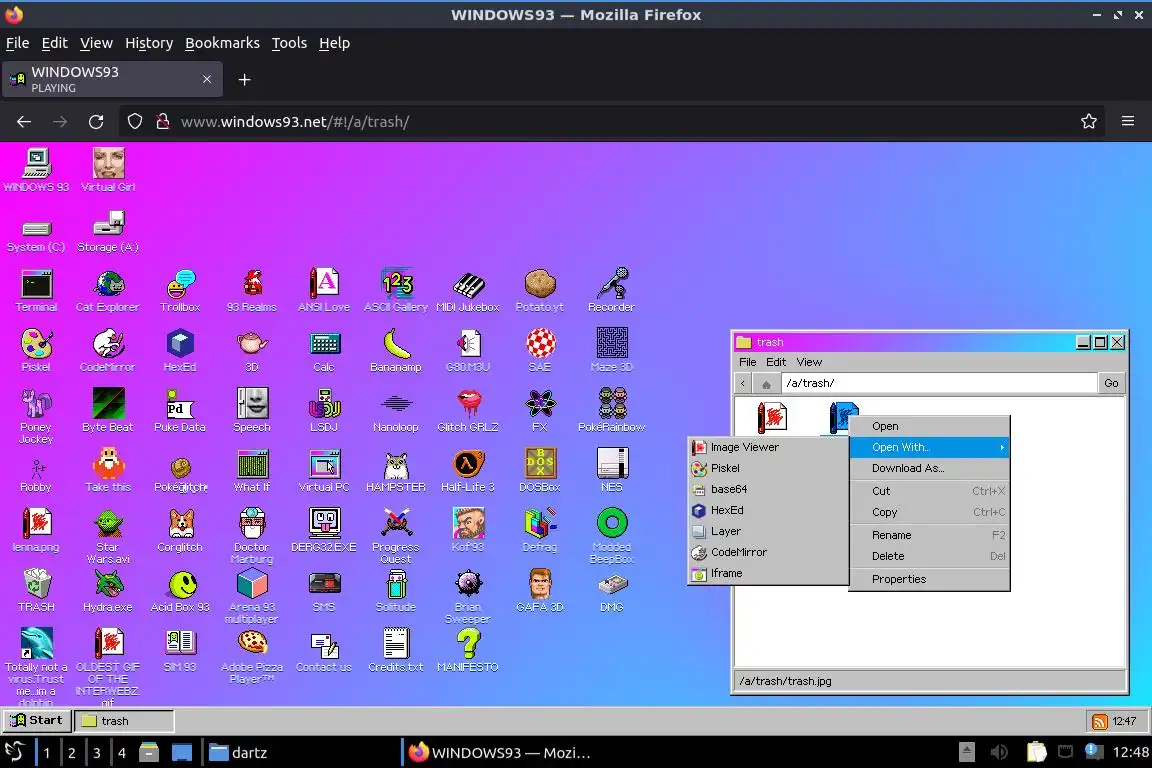Screen dimensions: 1152x768
Task: Open with HexEd in submenu
Action: click(768, 510)
